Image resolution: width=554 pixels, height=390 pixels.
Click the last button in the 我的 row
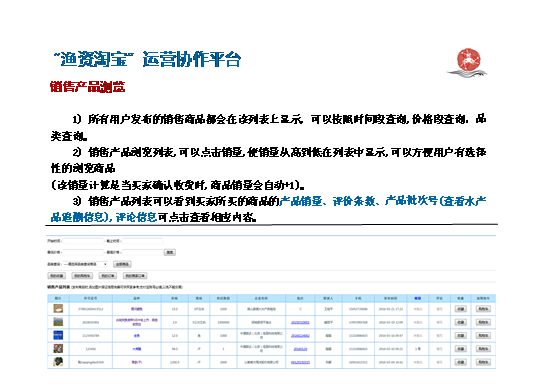135,276
